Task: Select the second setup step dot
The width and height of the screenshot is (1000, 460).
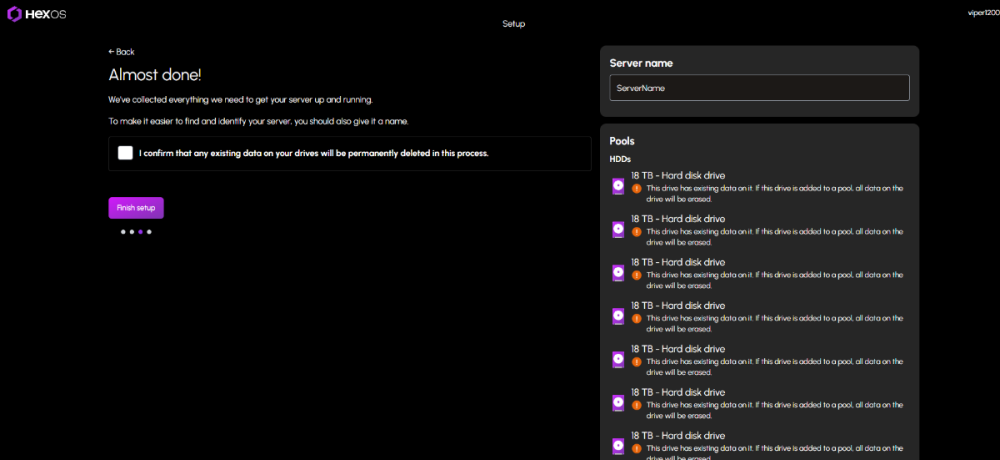Action: [132, 232]
